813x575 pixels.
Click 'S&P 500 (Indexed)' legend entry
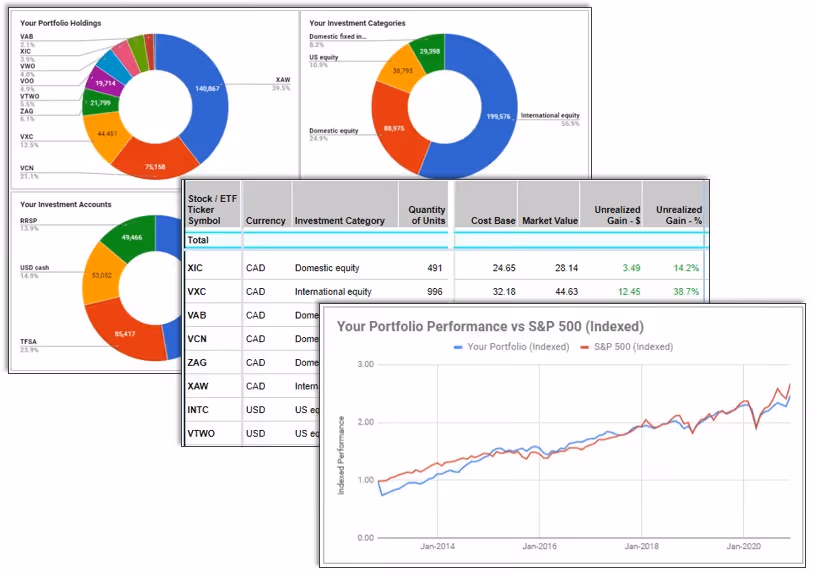(x=627, y=347)
